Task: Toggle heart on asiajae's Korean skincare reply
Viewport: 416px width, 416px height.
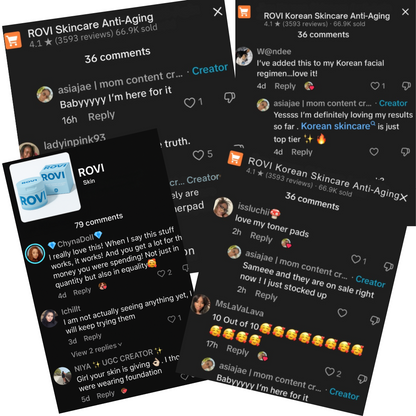Action: coord(374,152)
